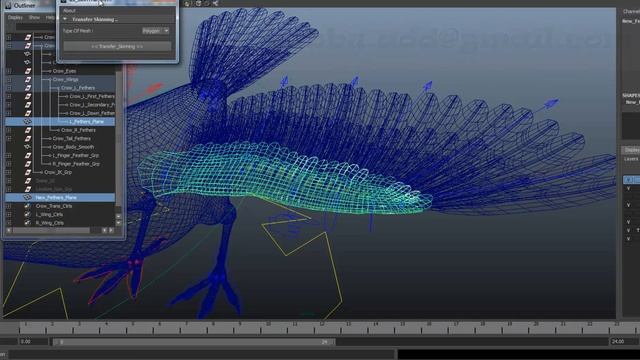This screenshot has height=360, width=640.
Task: Expand the Crow_L_First_Fethers row
Action: point(9,96)
